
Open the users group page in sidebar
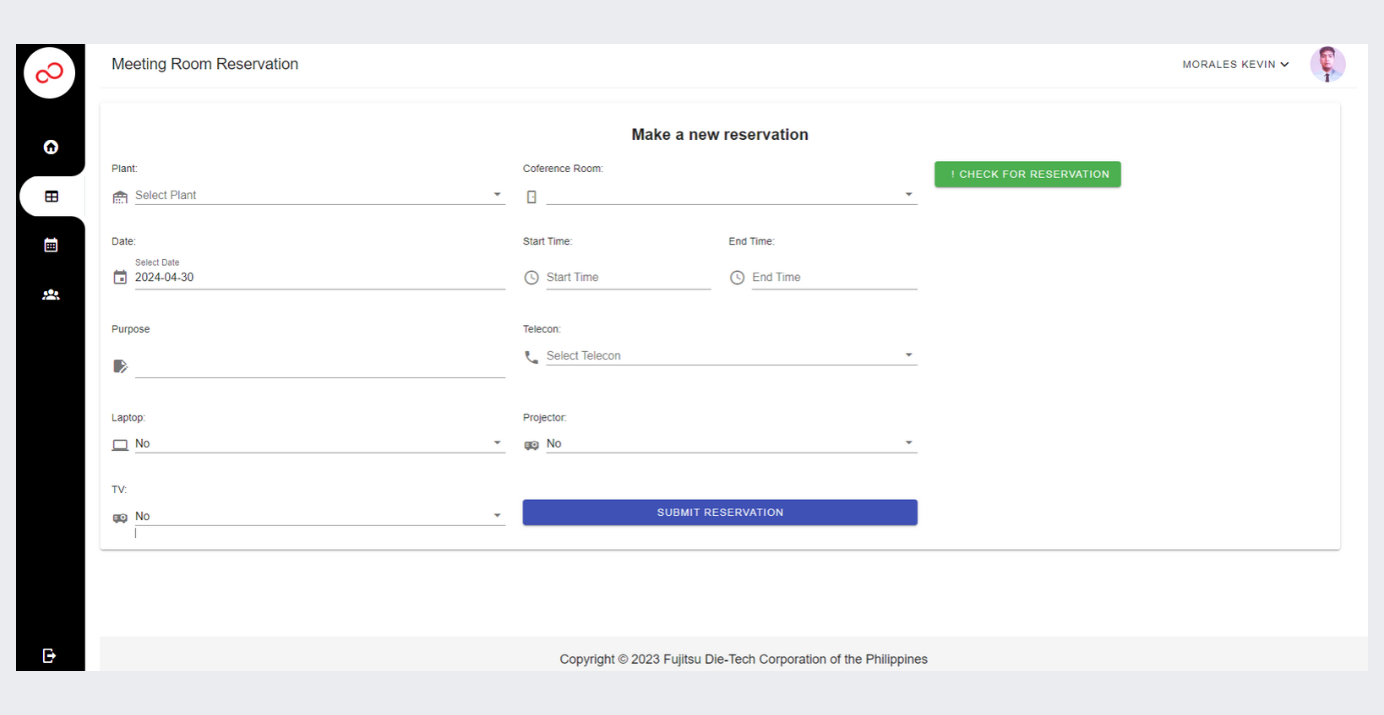pyautogui.click(x=51, y=295)
